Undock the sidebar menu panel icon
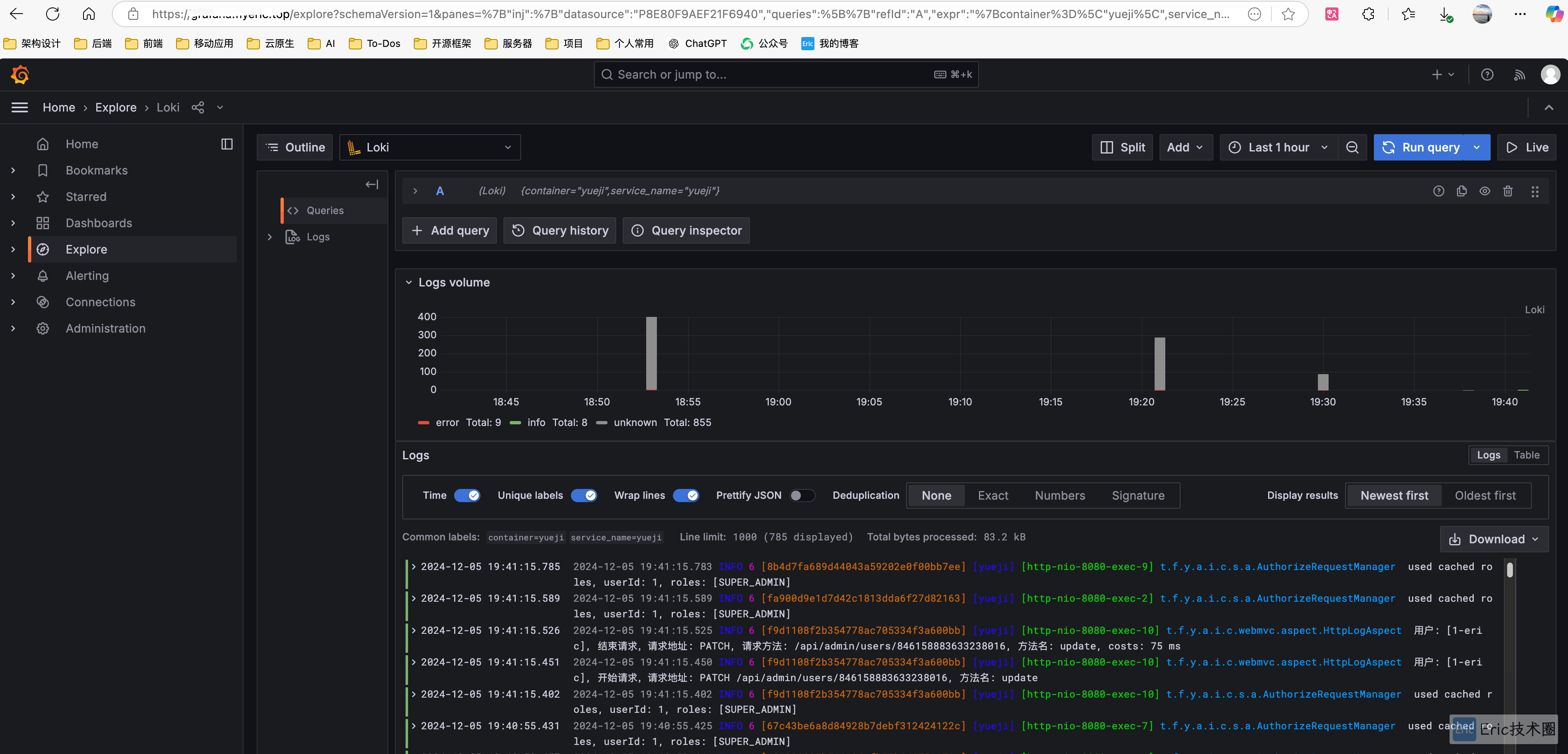The image size is (1568, 754). tap(226, 144)
